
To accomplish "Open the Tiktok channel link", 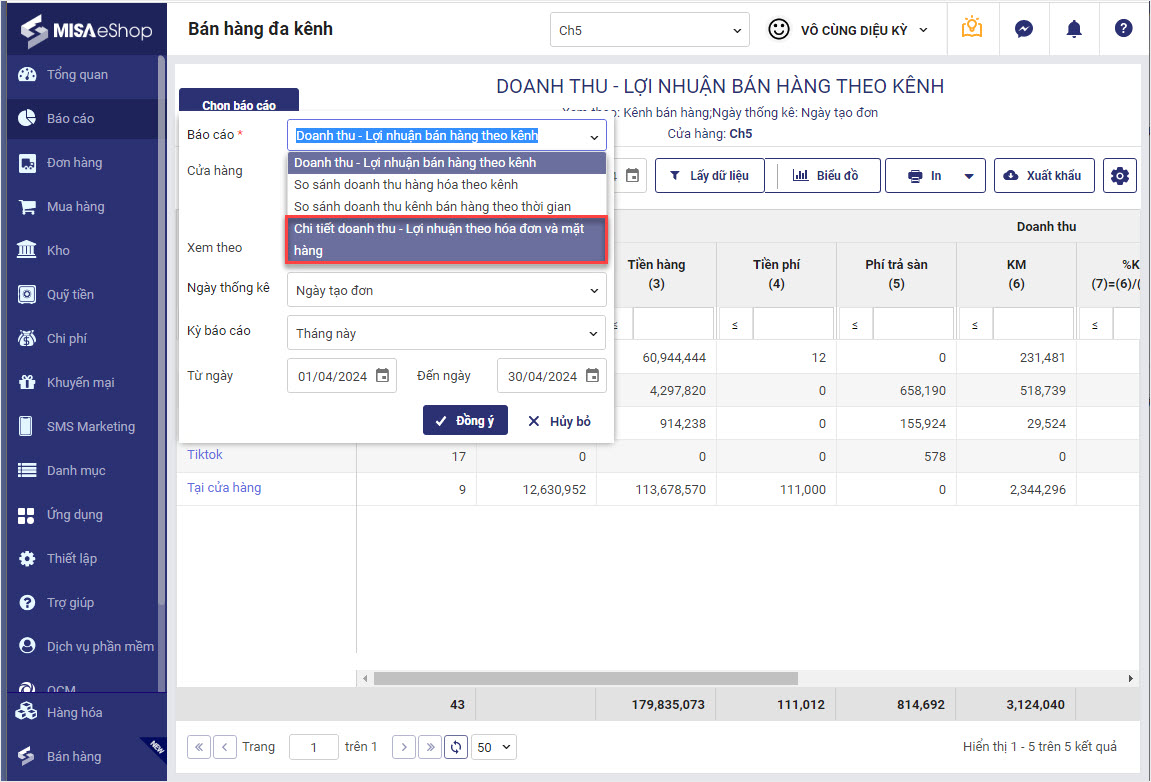I will tap(205, 455).
